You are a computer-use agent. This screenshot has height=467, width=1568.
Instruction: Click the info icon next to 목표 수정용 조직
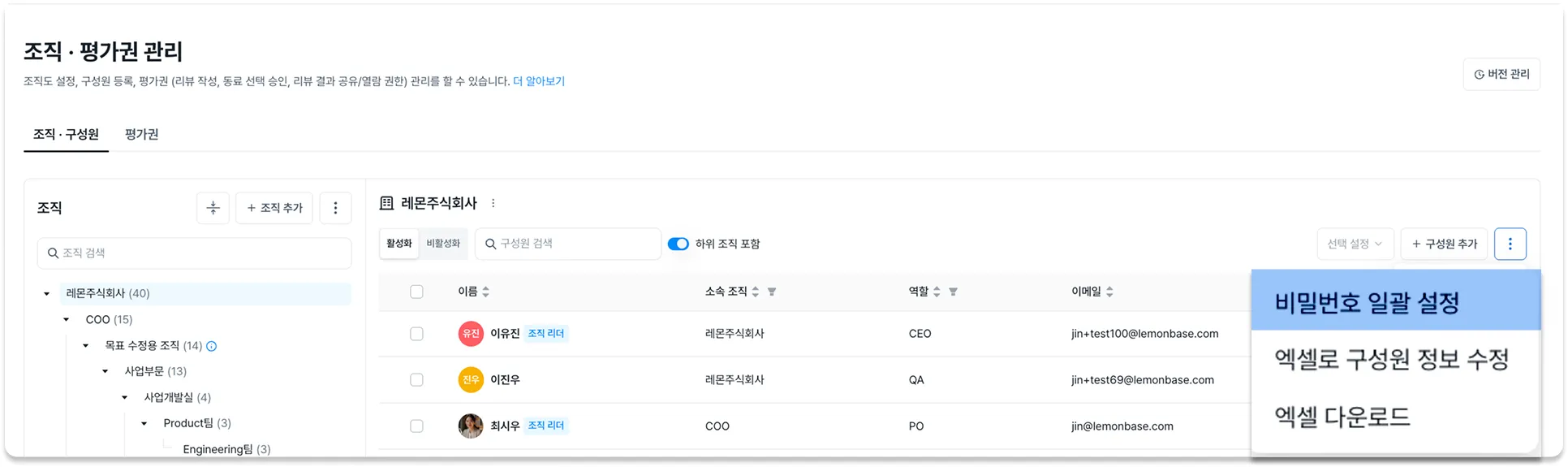tap(212, 346)
